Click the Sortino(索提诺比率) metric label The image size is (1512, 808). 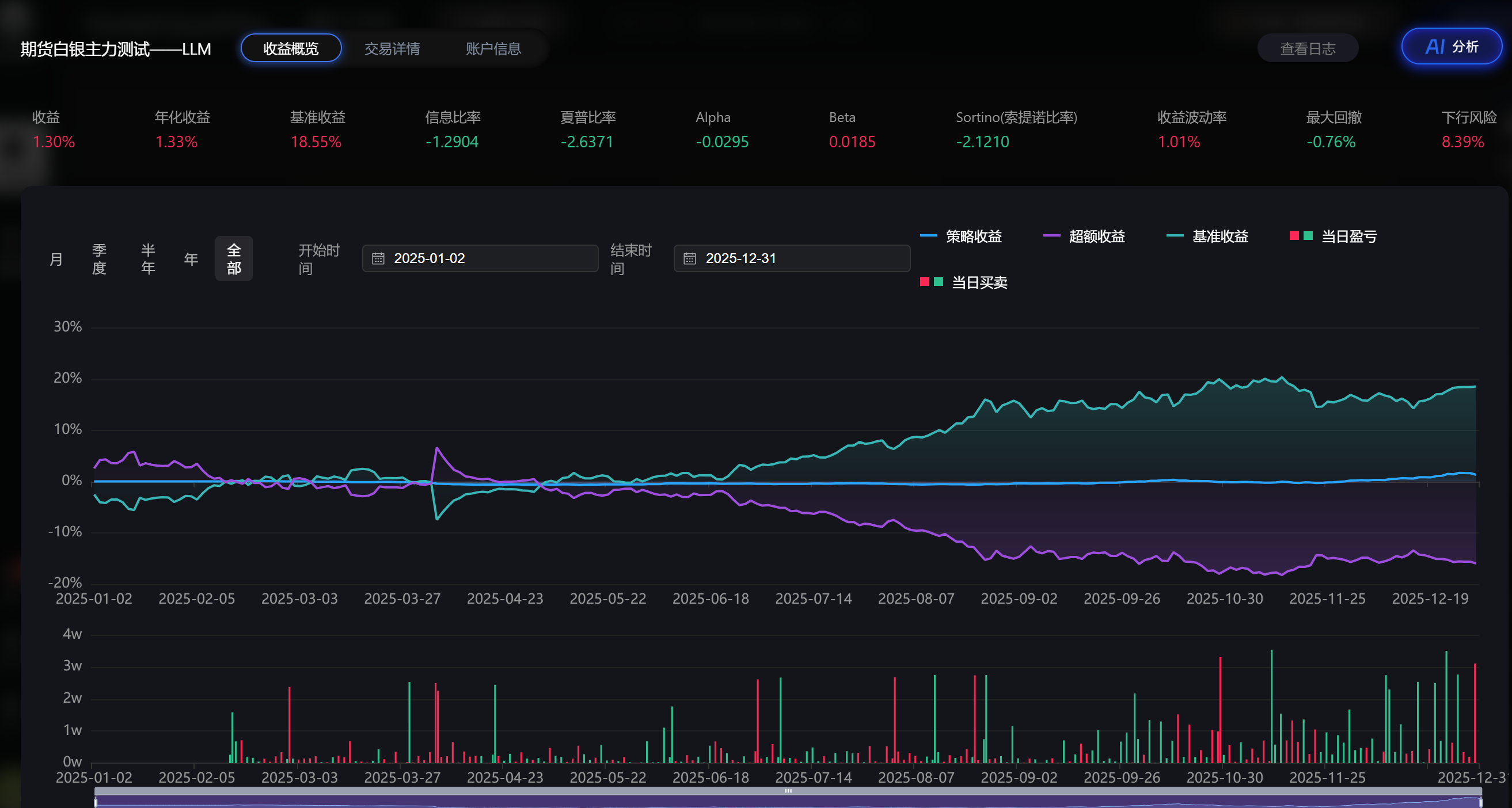1017,117
